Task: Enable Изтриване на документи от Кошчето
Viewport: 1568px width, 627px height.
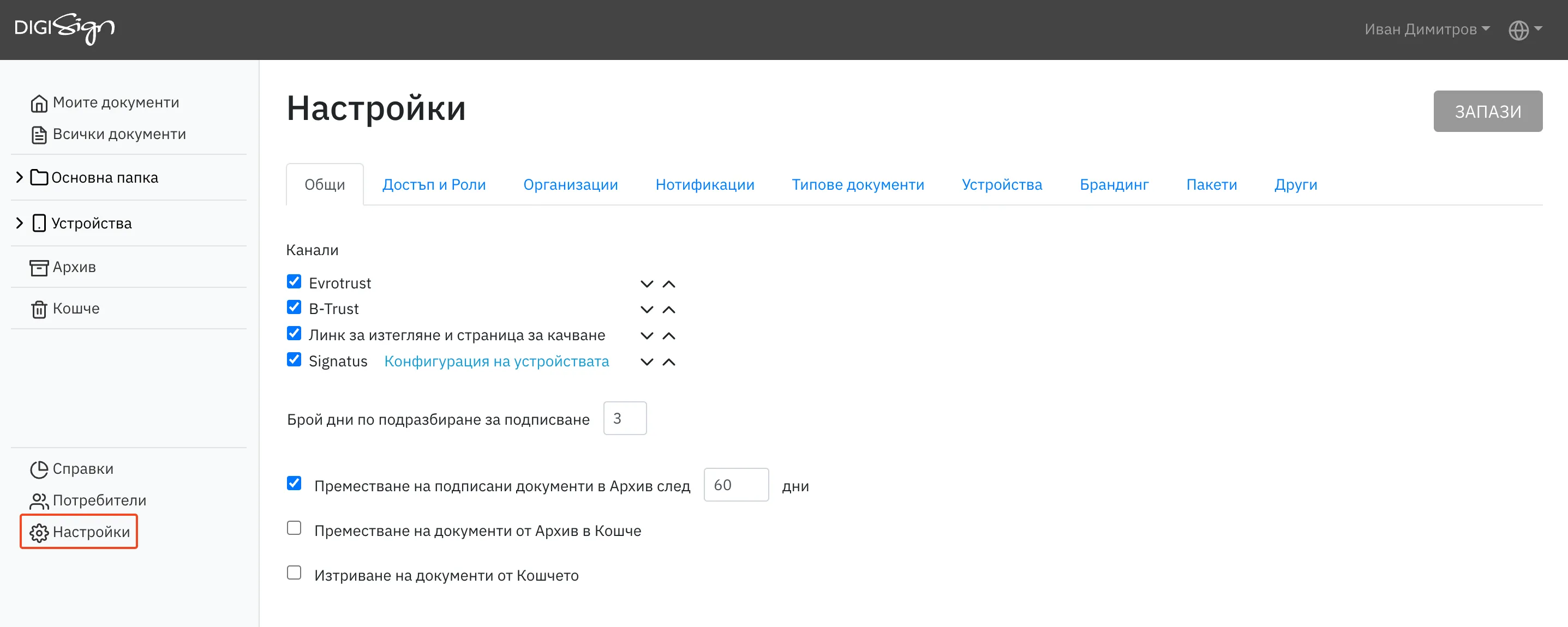Action: pos(294,573)
